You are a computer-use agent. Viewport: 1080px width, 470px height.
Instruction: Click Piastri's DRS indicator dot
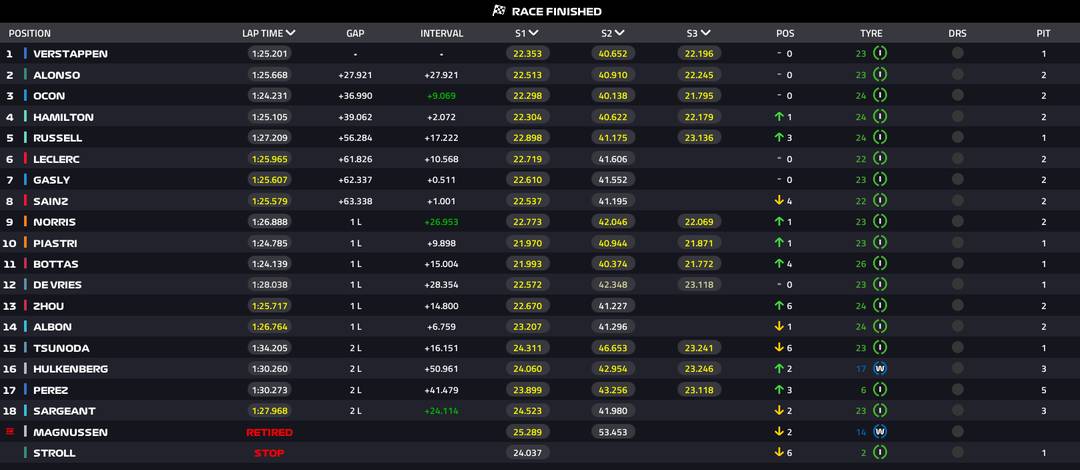click(957, 243)
